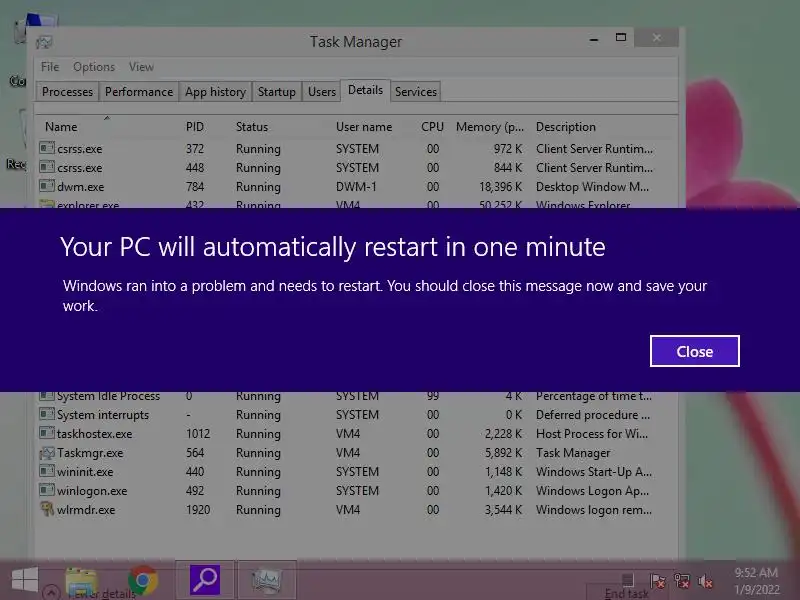The height and width of the screenshot is (600, 800).
Task: Open the Search magnifier on the taskbar
Action: pyautogui.click(x=205, y=580)
